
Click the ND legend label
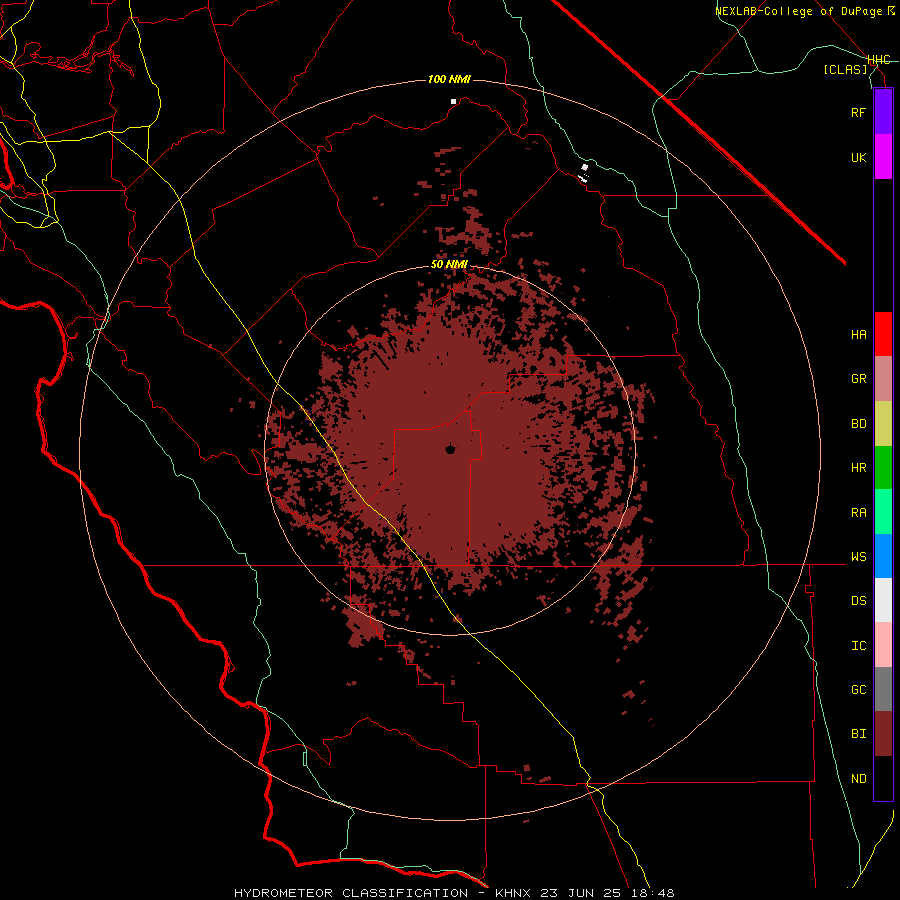(858, 779)
